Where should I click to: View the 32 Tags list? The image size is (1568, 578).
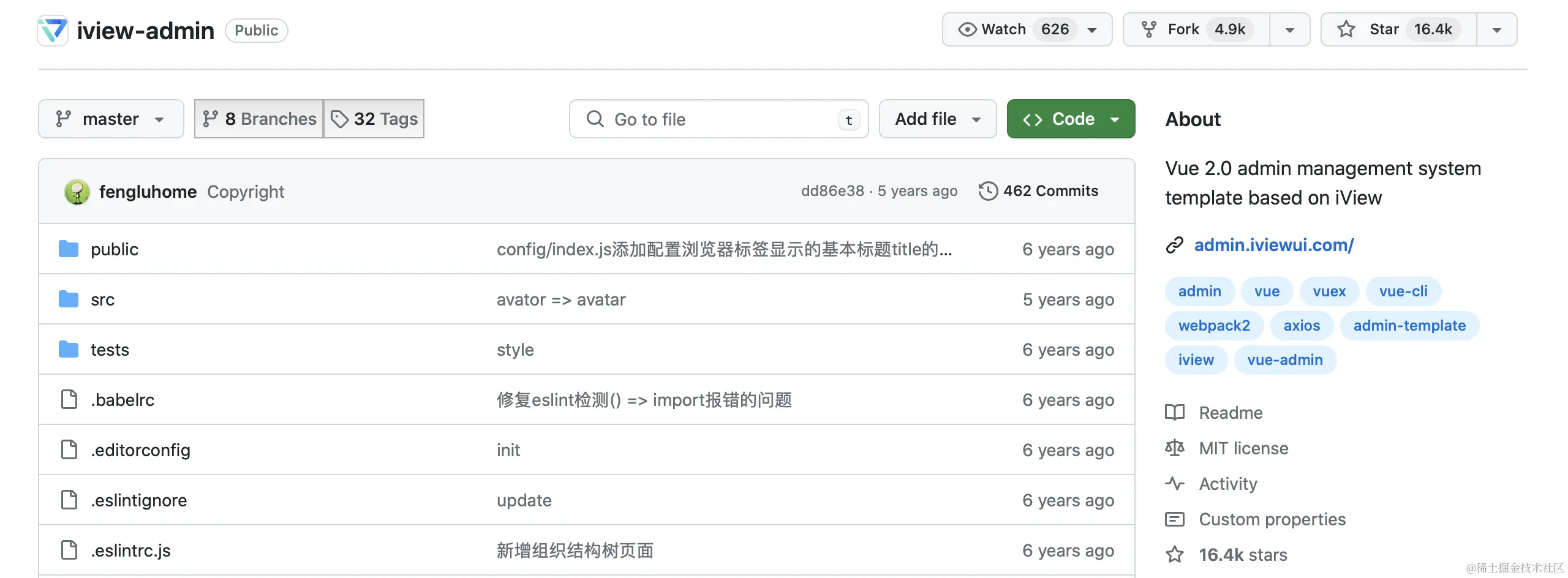pos(374,119)
